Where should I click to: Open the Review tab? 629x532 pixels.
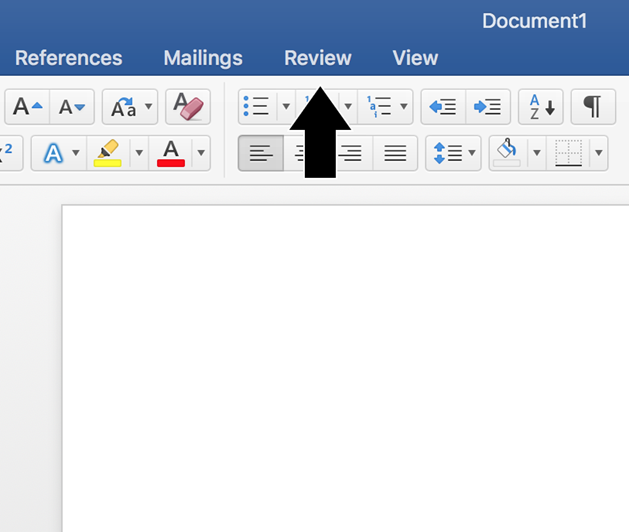318,58
